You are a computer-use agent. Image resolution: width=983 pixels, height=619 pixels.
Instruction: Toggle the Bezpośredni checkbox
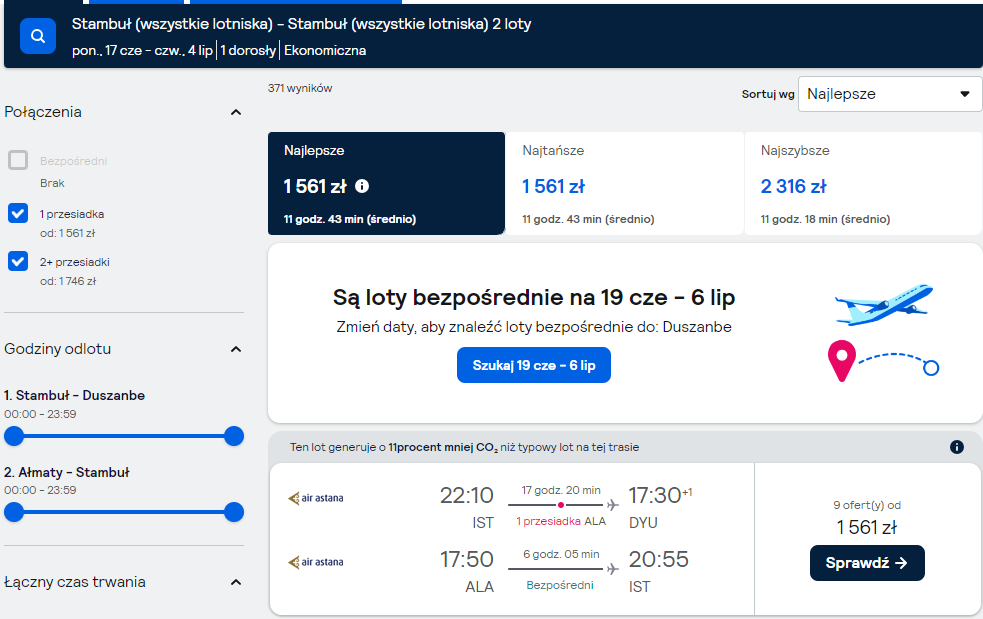[18, 161]
